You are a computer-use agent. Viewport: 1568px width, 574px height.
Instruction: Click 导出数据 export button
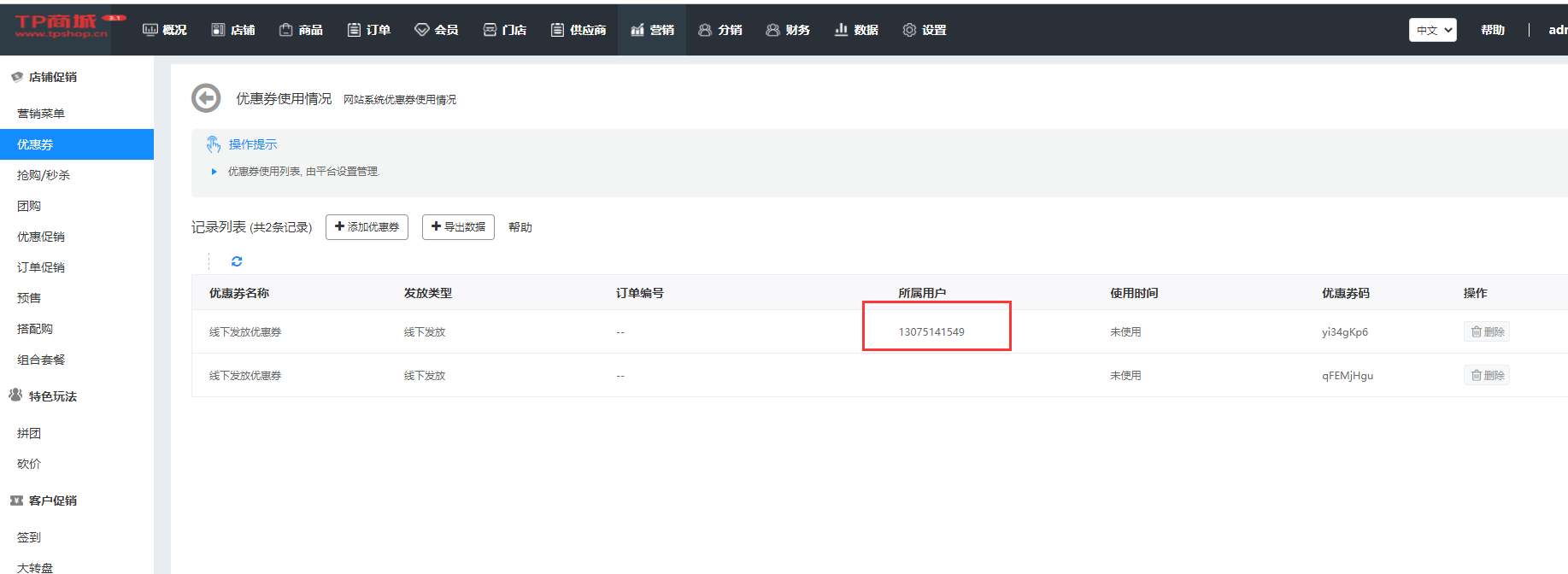tap(458, 227)
